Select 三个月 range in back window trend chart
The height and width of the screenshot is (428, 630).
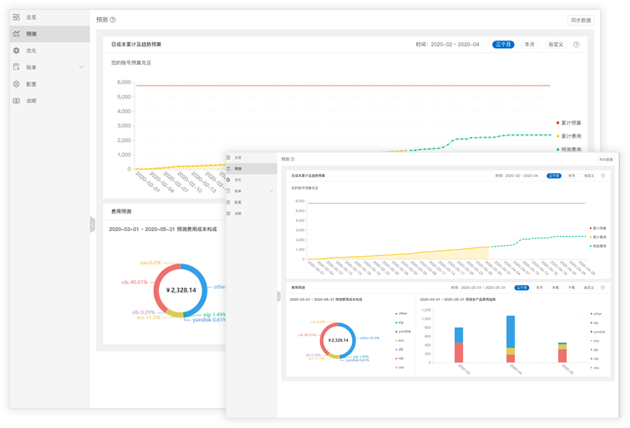point(503,44)
